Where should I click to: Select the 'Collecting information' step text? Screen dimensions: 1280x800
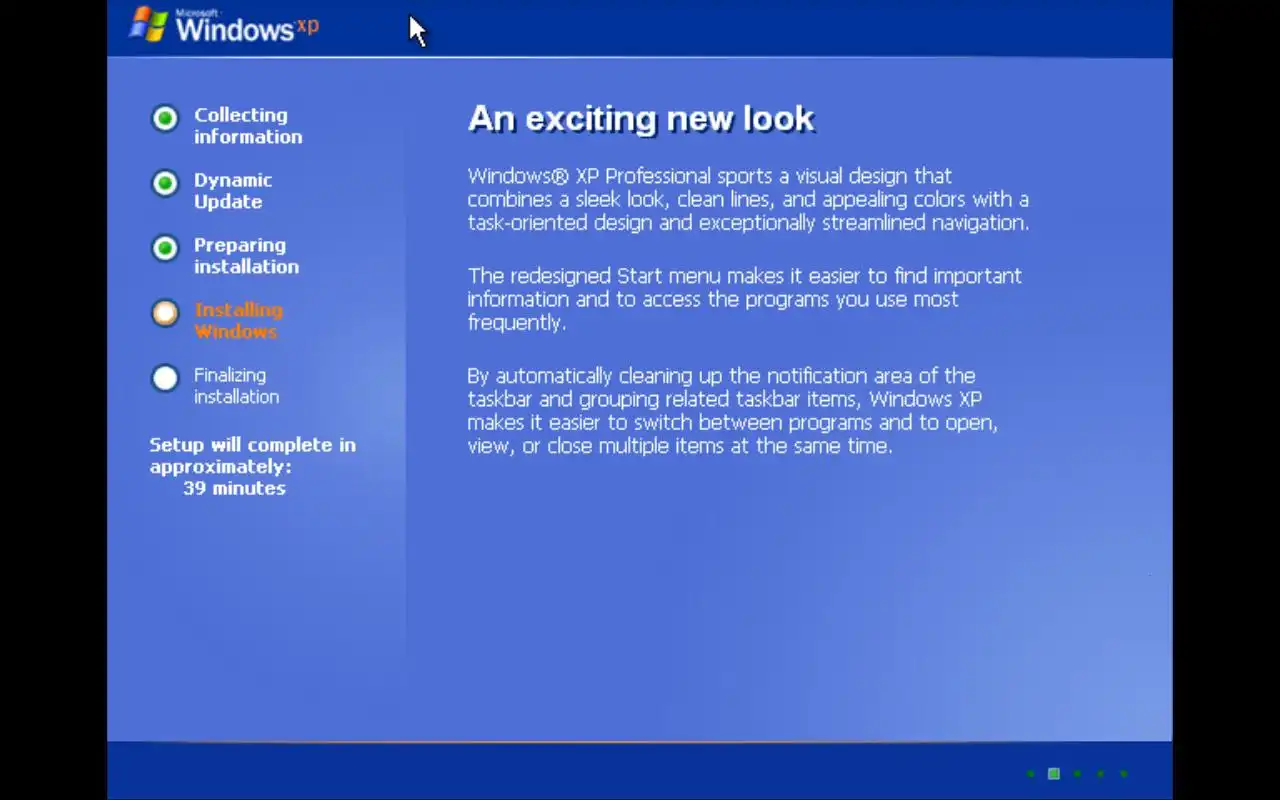point(247,126)
